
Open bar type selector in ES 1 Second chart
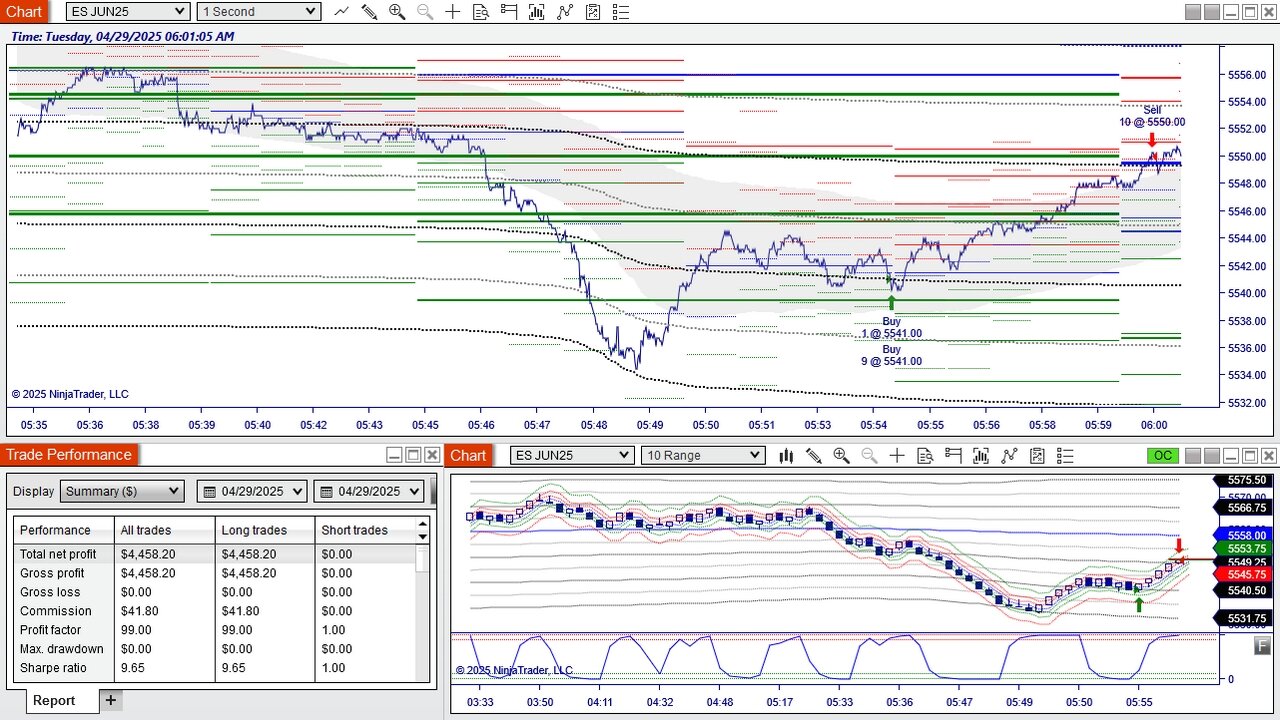pyautogui.click(x=342, y=12)
